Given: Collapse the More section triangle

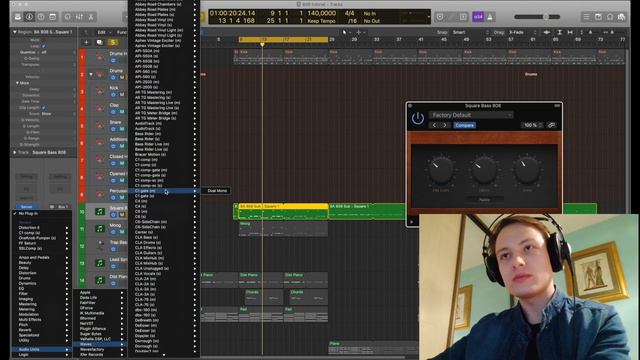Looking at the screenshot, I should point(17,83).
